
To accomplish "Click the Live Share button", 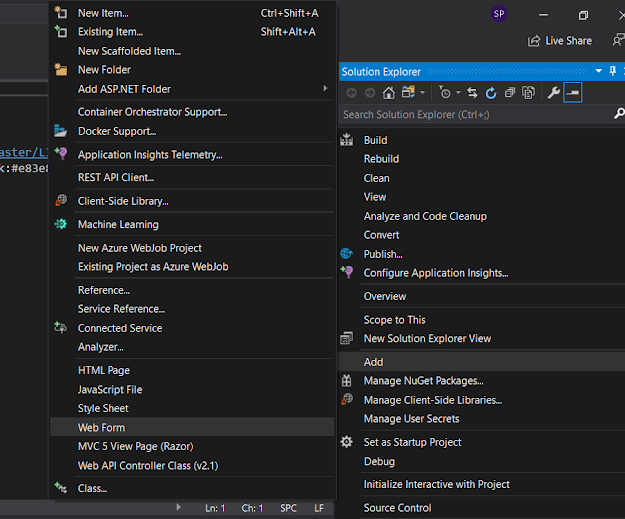I will pyautogui.click(x=560, y=41).
